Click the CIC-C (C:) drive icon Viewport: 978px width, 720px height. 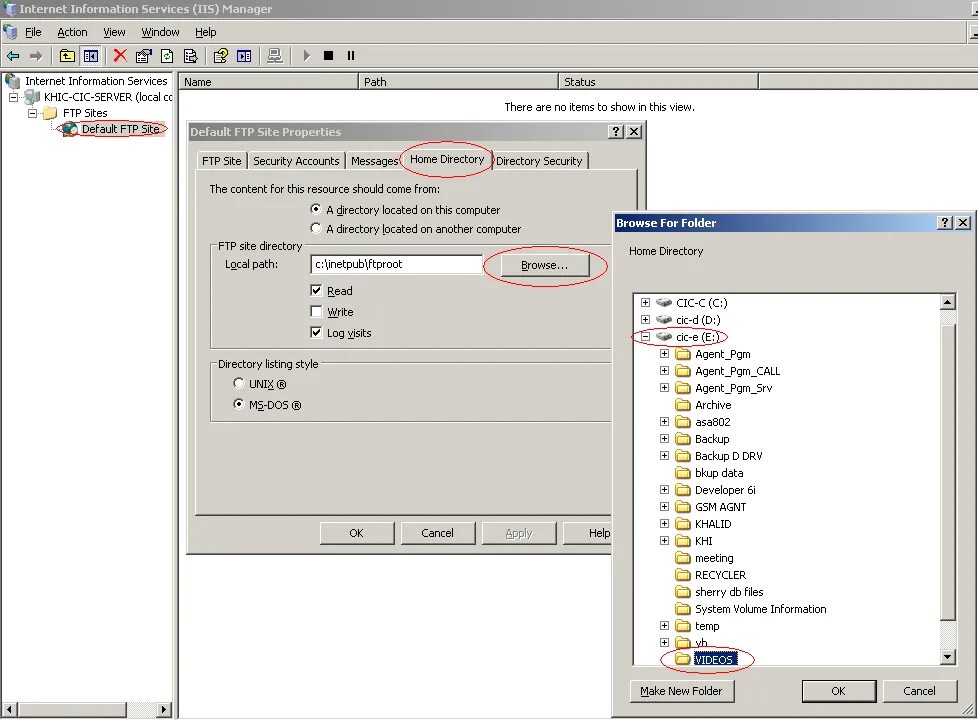pos(664,303)
